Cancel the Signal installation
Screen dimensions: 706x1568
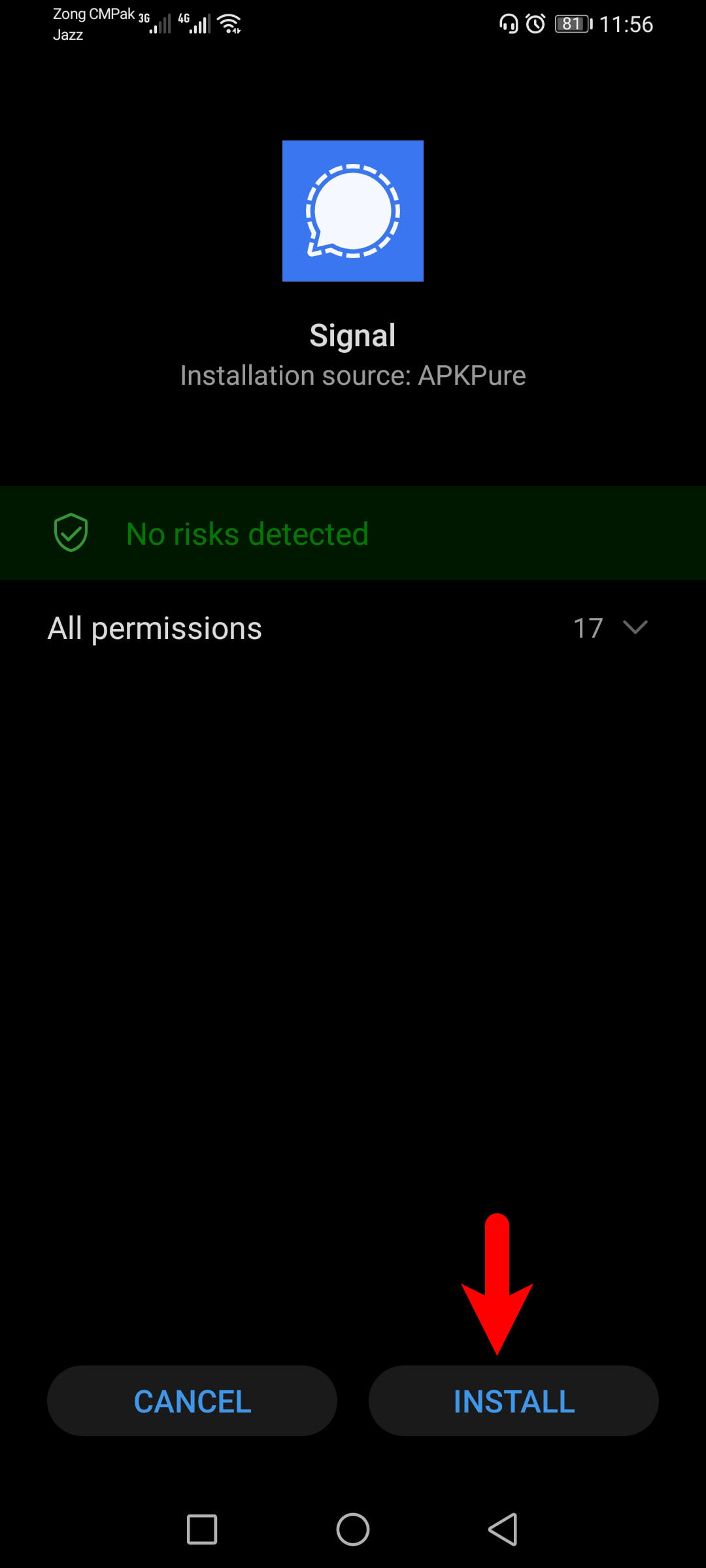192,1401
